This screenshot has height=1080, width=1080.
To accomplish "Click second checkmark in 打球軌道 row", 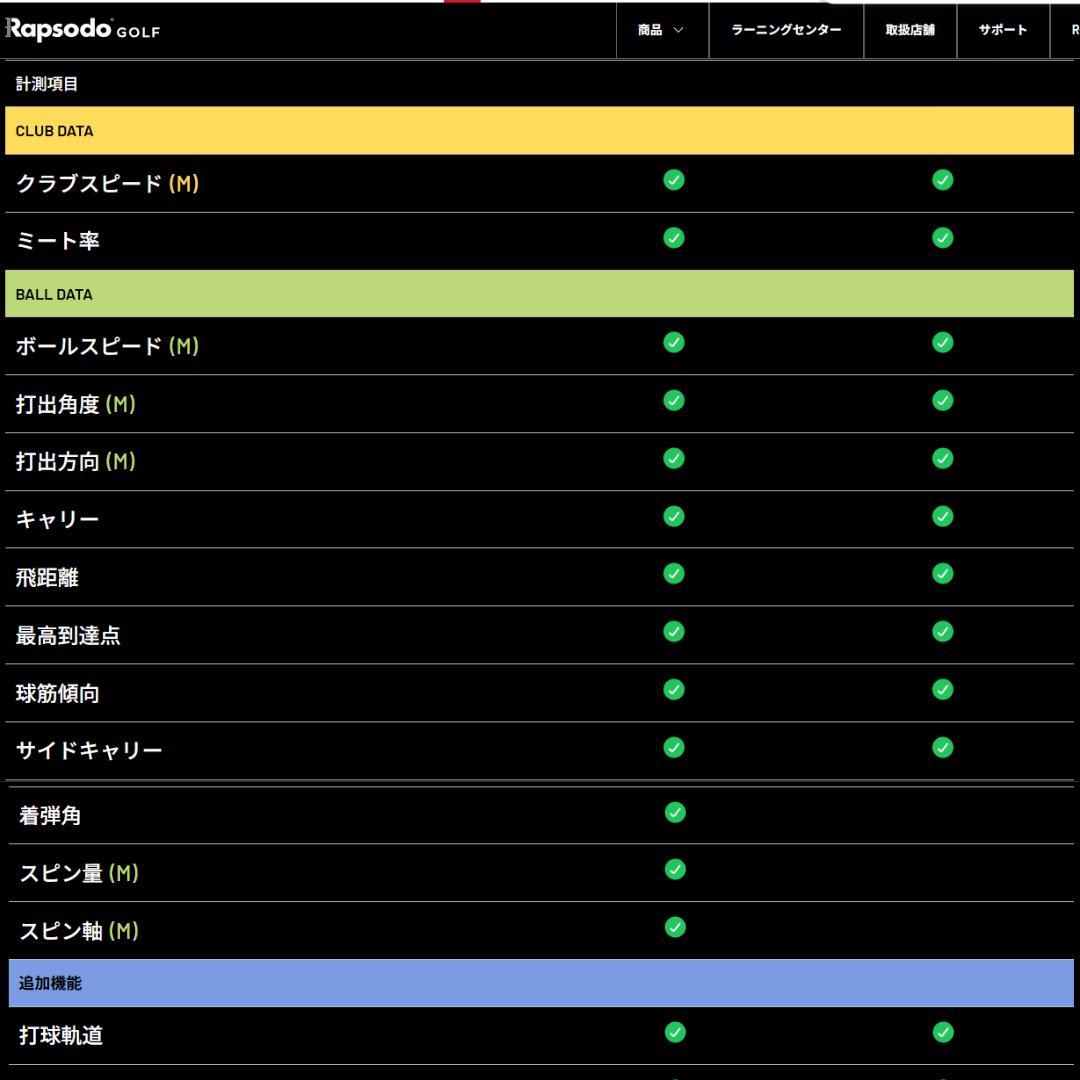I will point(943,1032).
